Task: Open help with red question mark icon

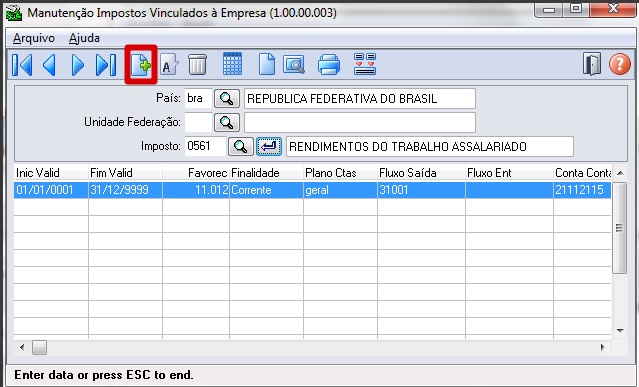Action: coord(619,64)
